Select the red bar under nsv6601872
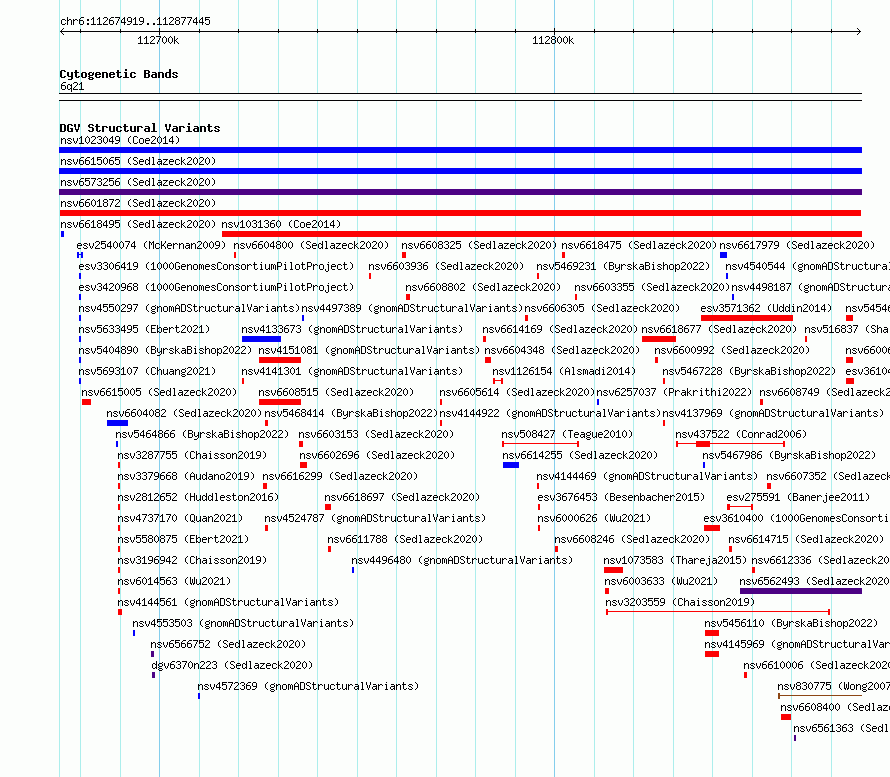The width and height of the screenshot is (890, 777). (x=460, y=213)
